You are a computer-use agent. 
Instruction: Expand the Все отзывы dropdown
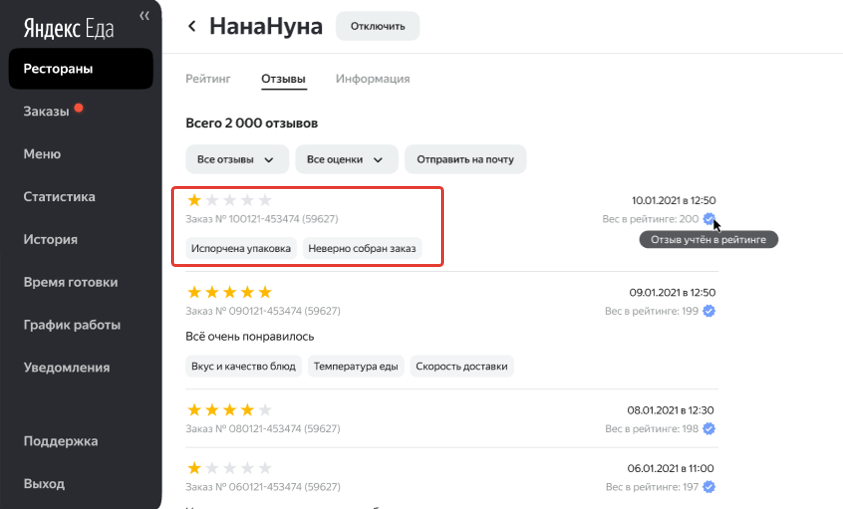[237, 159]
